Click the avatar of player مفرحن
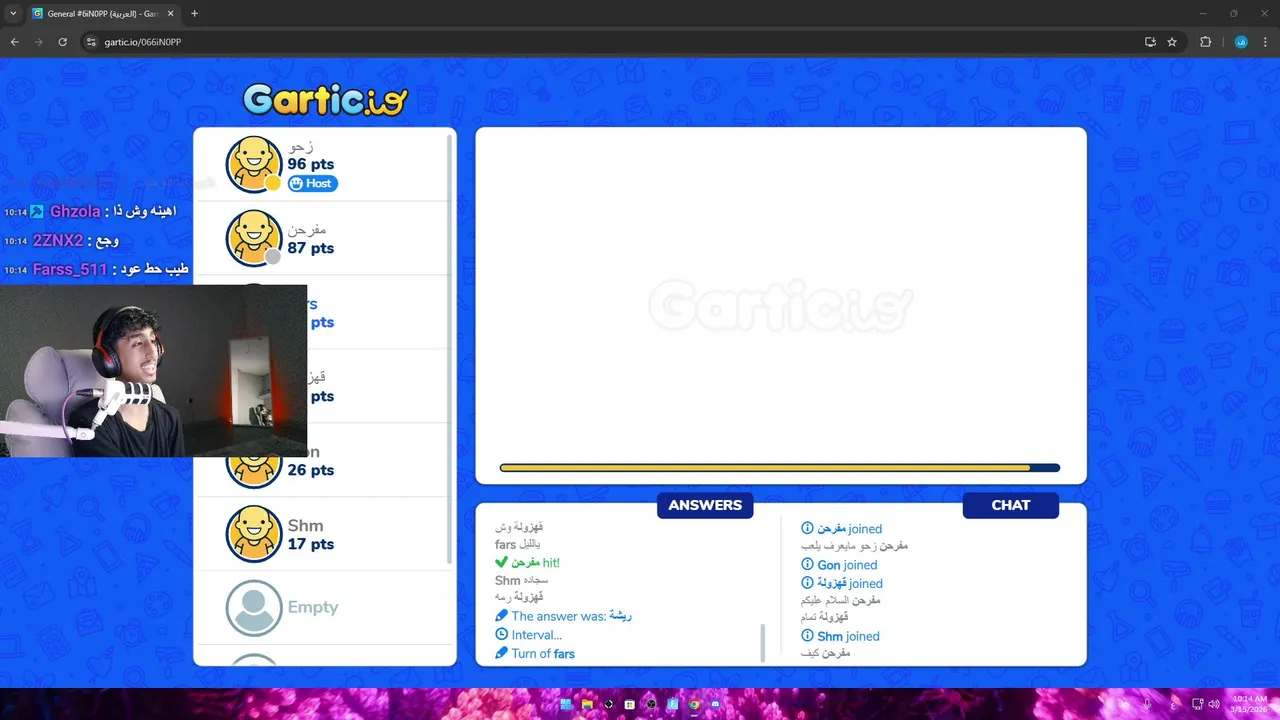This screenshot has width=1280, height=720. pyautogui.click(x=254, y=238)
